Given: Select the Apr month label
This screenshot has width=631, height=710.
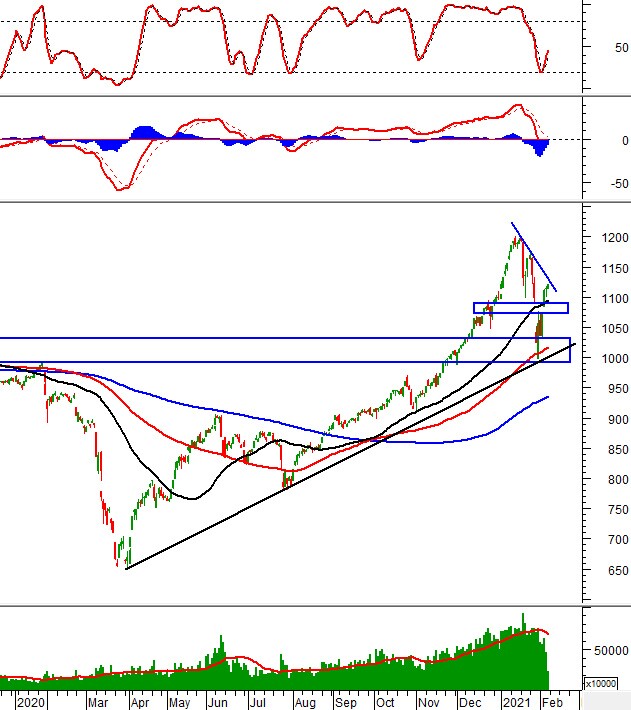Looking at the screenshot, I should (x=140, y=703).
